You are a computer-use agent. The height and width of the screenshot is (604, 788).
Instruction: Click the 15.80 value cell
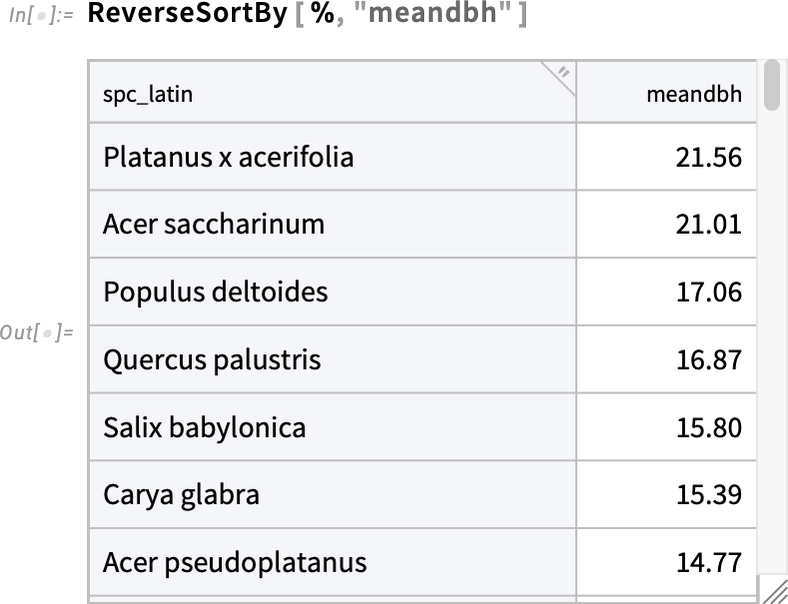(x=666, y=427)
